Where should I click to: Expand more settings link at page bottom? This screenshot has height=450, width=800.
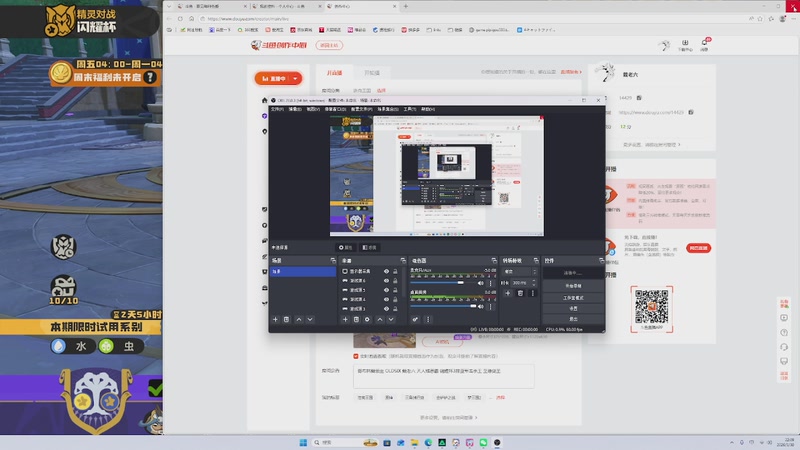(x=448, y=417)
